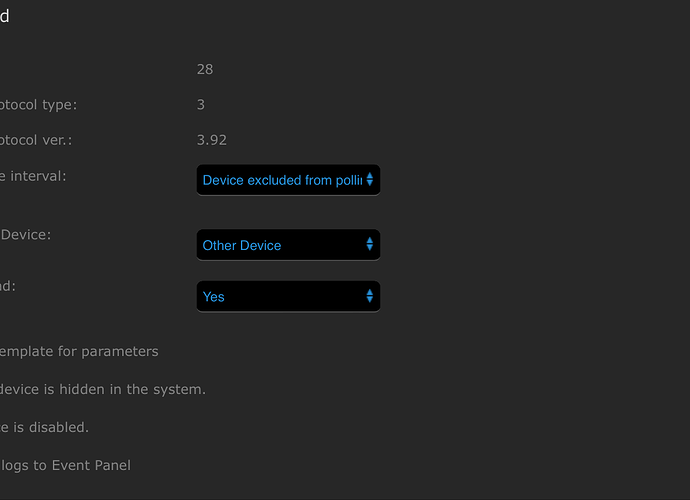This screenshot has width=690, height=500.
Task: Click the 'Other Device' text inside the selector
Action: 242,245
